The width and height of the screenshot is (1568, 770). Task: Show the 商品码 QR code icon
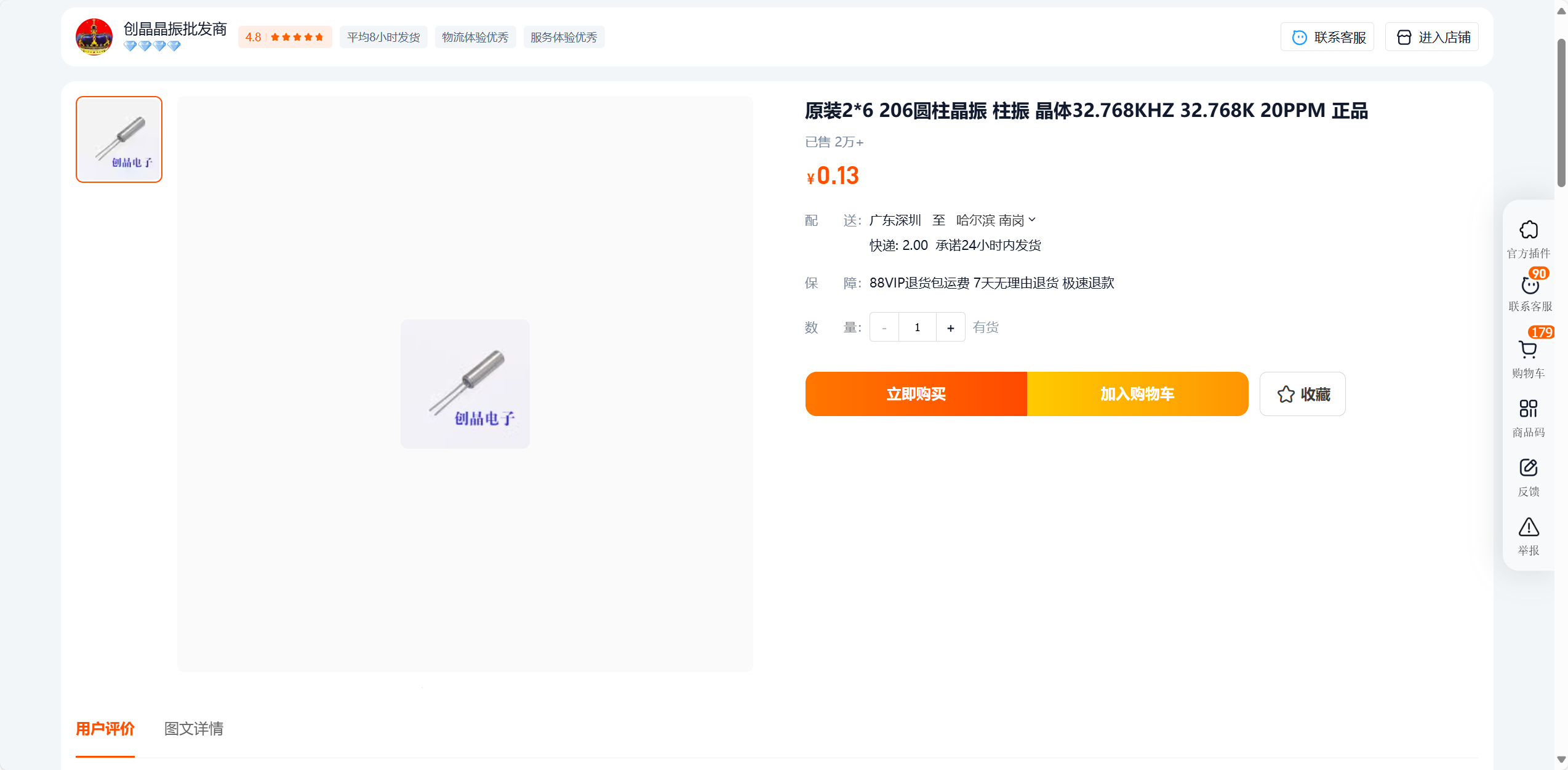point(1528,409)
